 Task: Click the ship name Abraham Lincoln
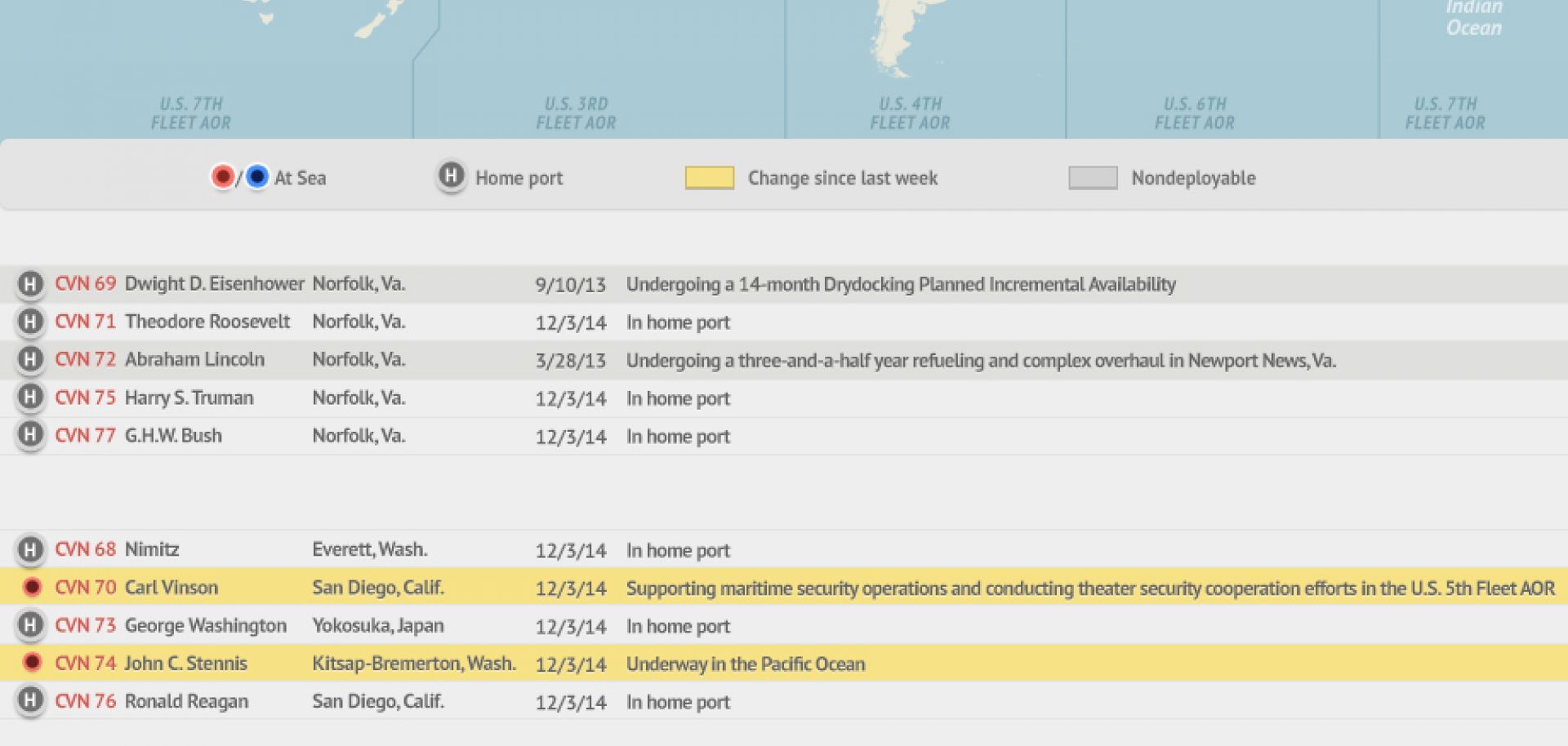click(194, 359)
